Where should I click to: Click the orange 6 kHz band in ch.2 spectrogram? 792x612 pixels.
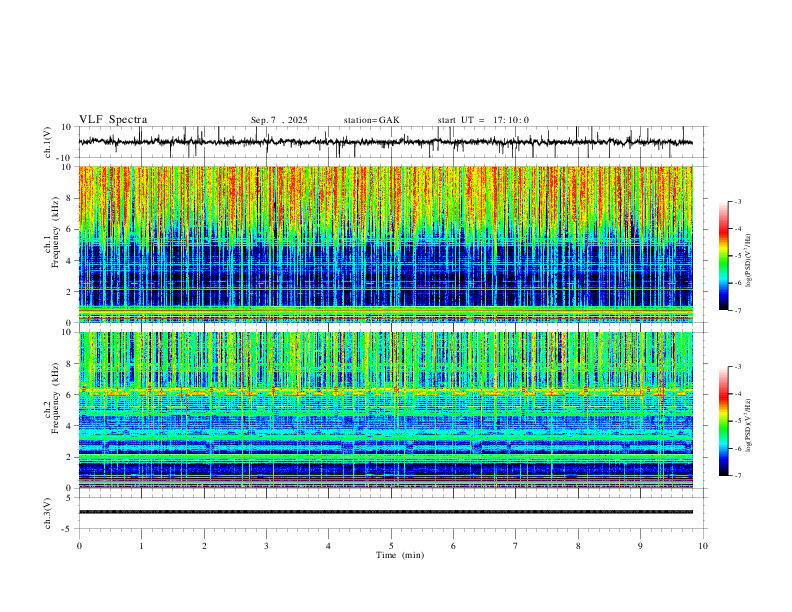coord(385,391)
